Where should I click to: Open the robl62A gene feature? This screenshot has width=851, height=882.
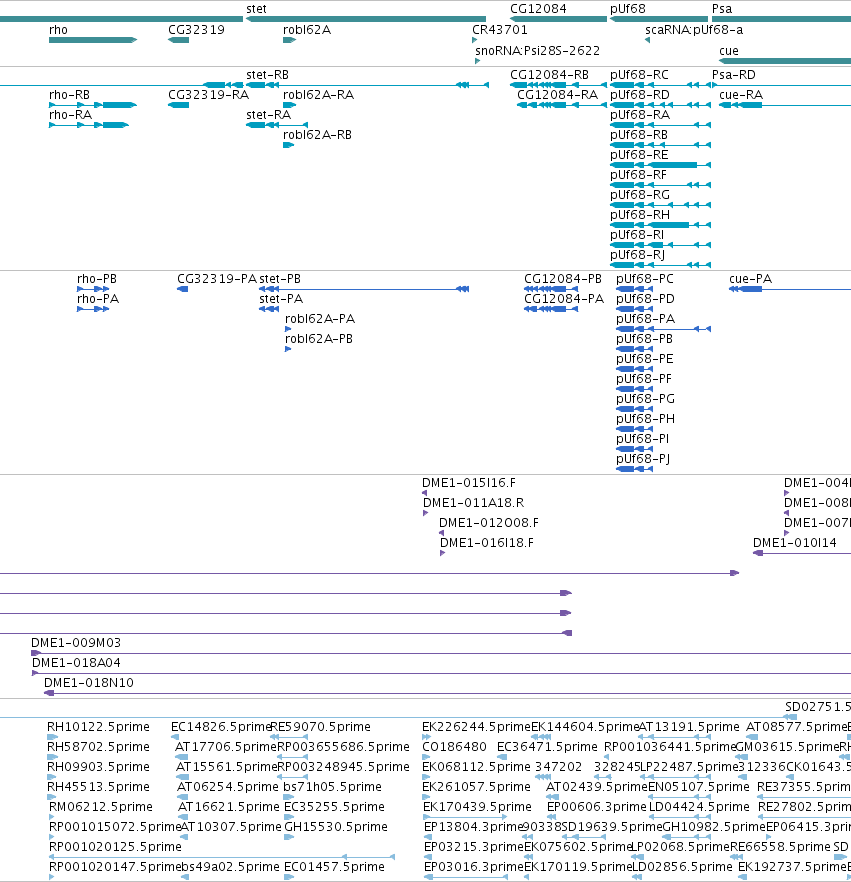pos(289,40)
